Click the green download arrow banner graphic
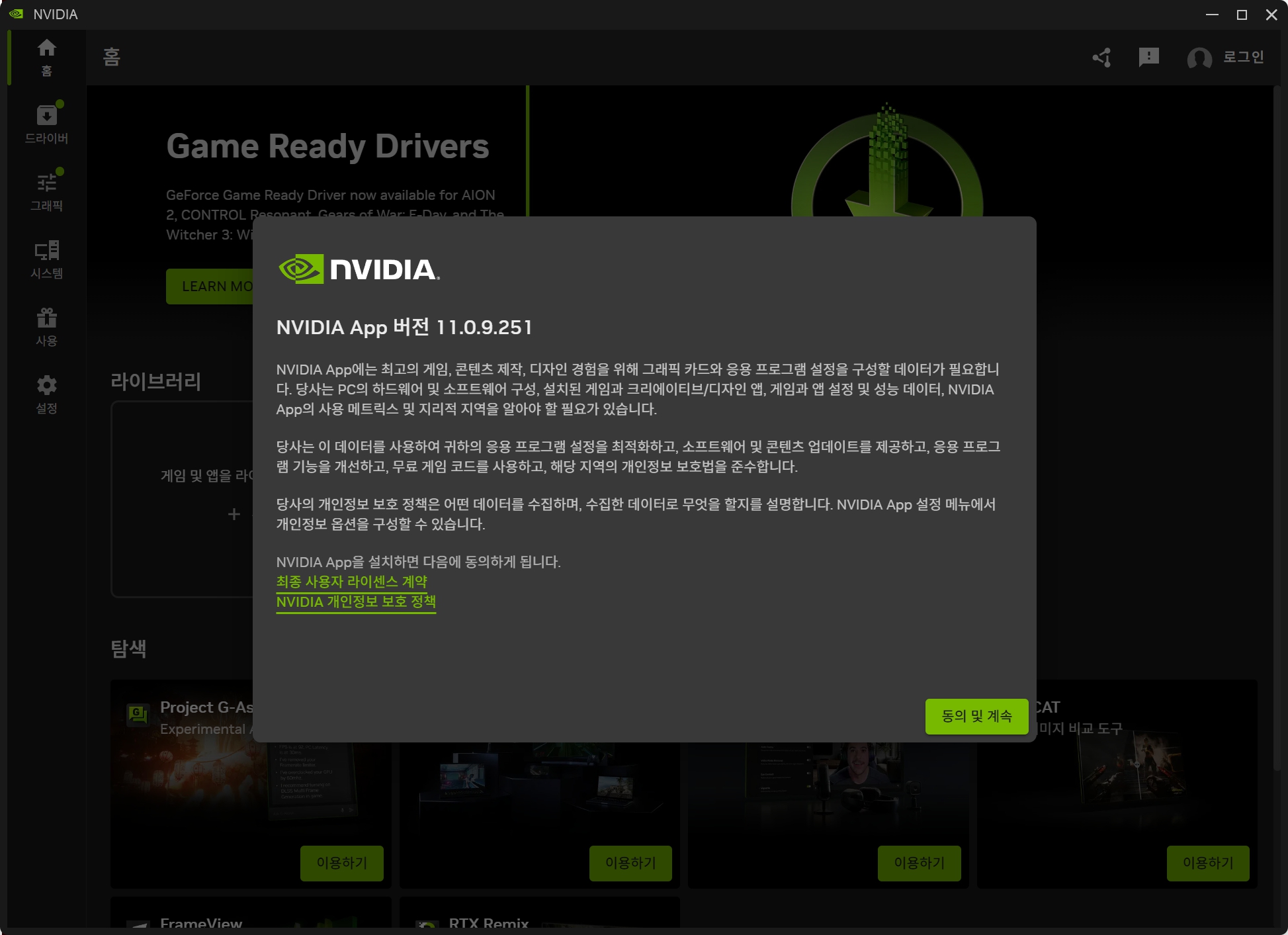 pos(887,161)
